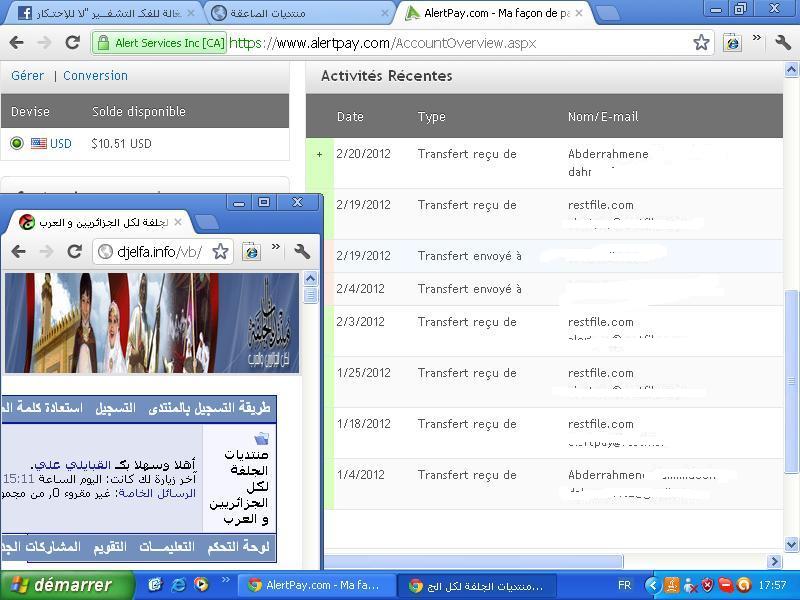Click the djelfa.info forum banner image
800x600 pixels.
(152, 322)
